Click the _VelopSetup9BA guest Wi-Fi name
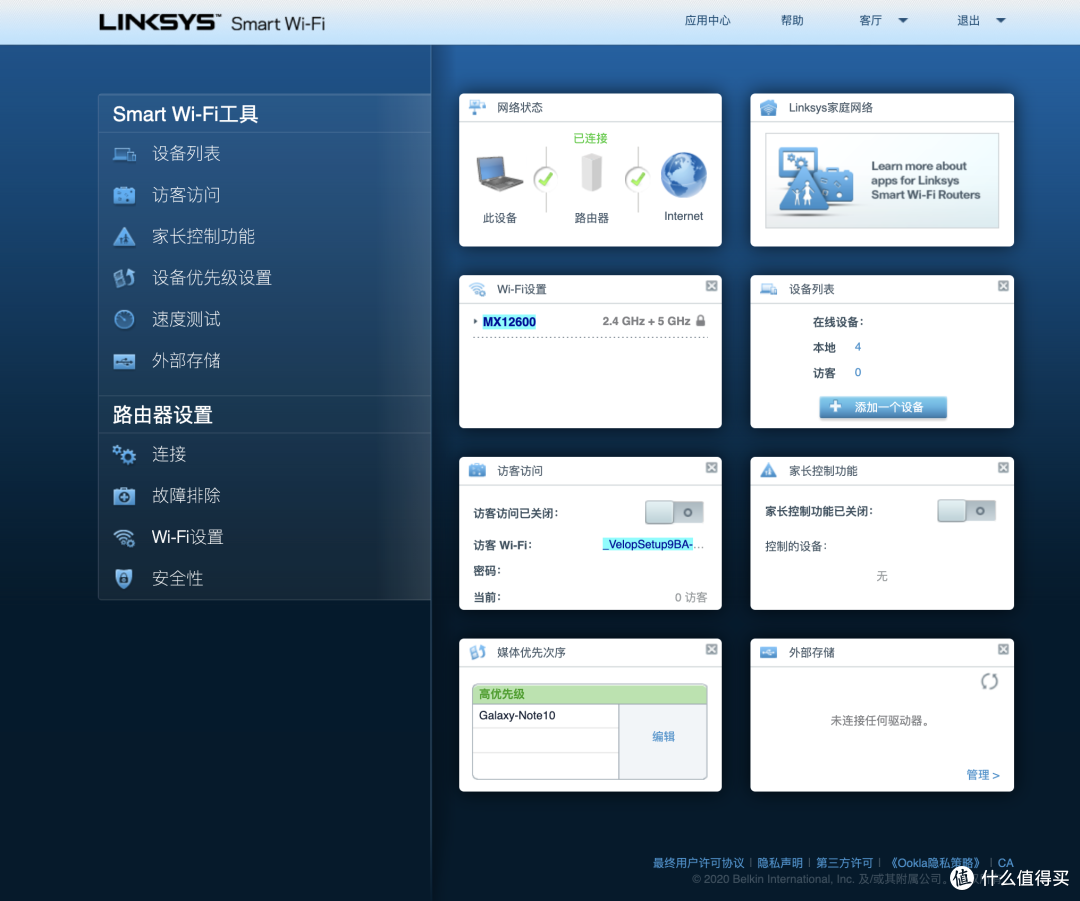 coord(652,545)
